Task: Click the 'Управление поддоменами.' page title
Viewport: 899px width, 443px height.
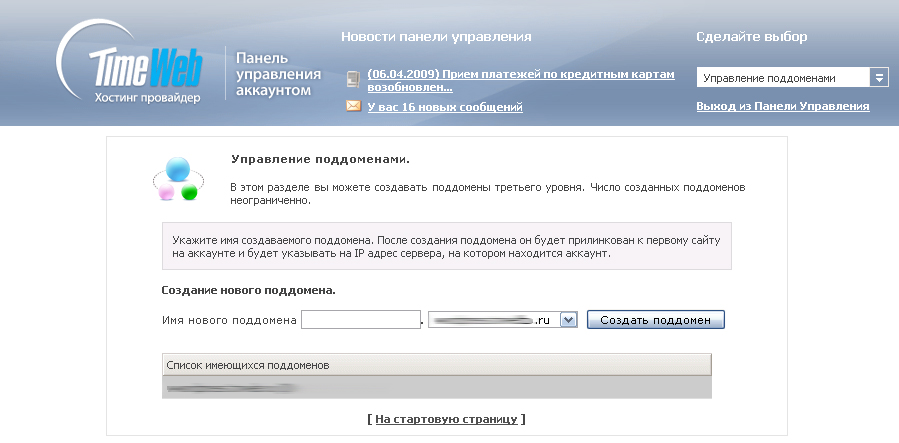Action: [320, 159]
